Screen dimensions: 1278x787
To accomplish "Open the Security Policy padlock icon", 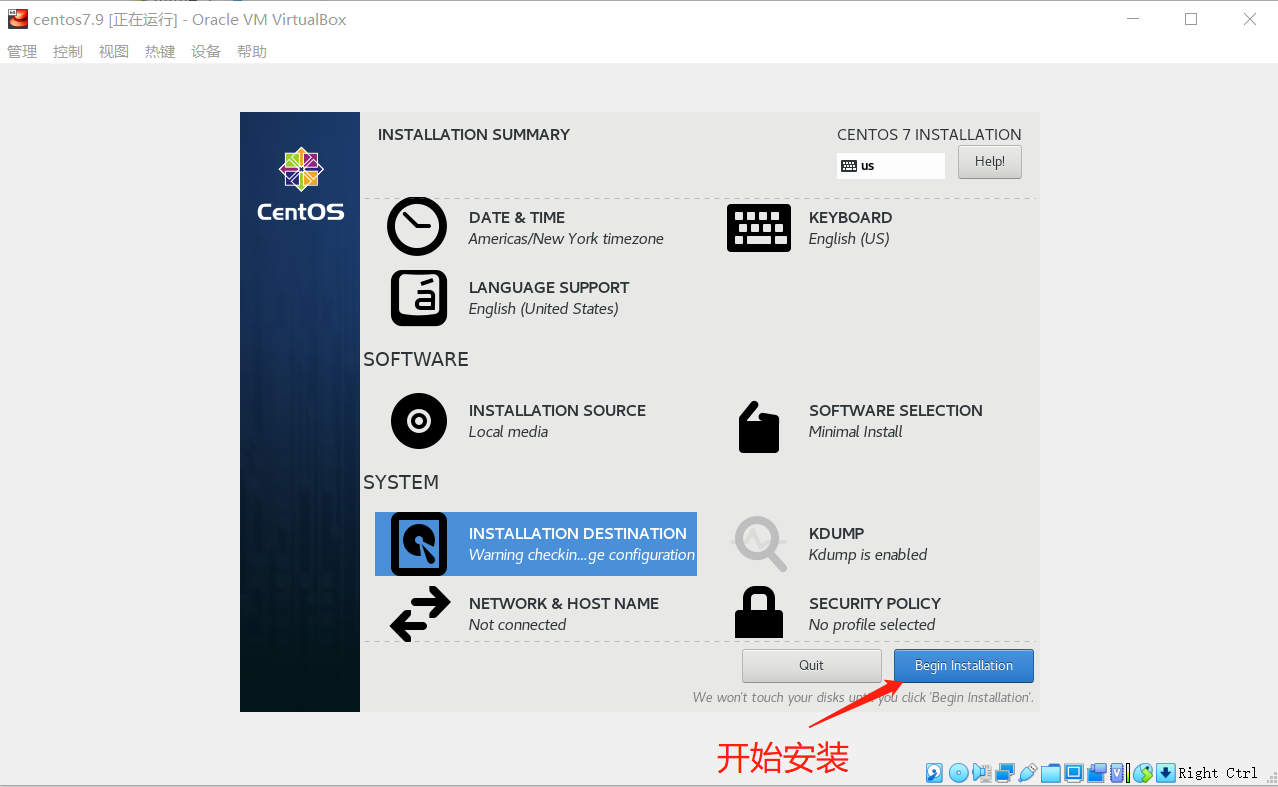I will tap(759, 613).
